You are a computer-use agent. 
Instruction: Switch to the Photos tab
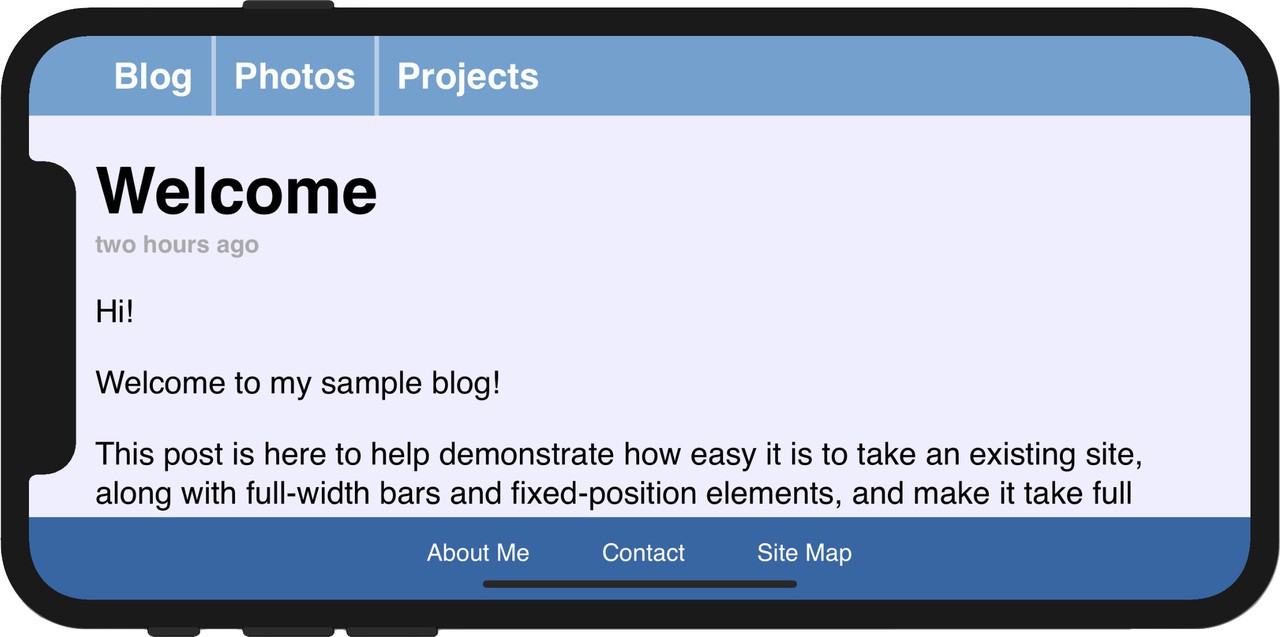295,77
